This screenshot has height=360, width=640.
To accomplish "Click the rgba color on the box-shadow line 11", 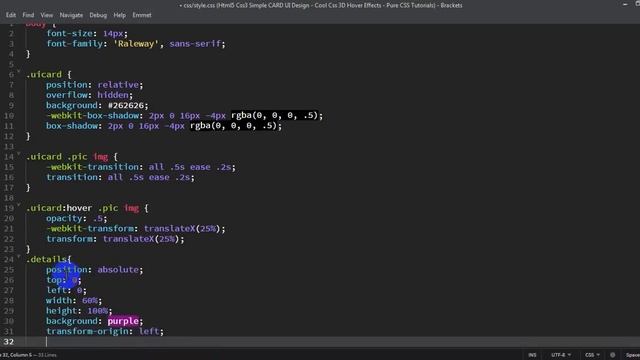I will [x=233, y=126].
